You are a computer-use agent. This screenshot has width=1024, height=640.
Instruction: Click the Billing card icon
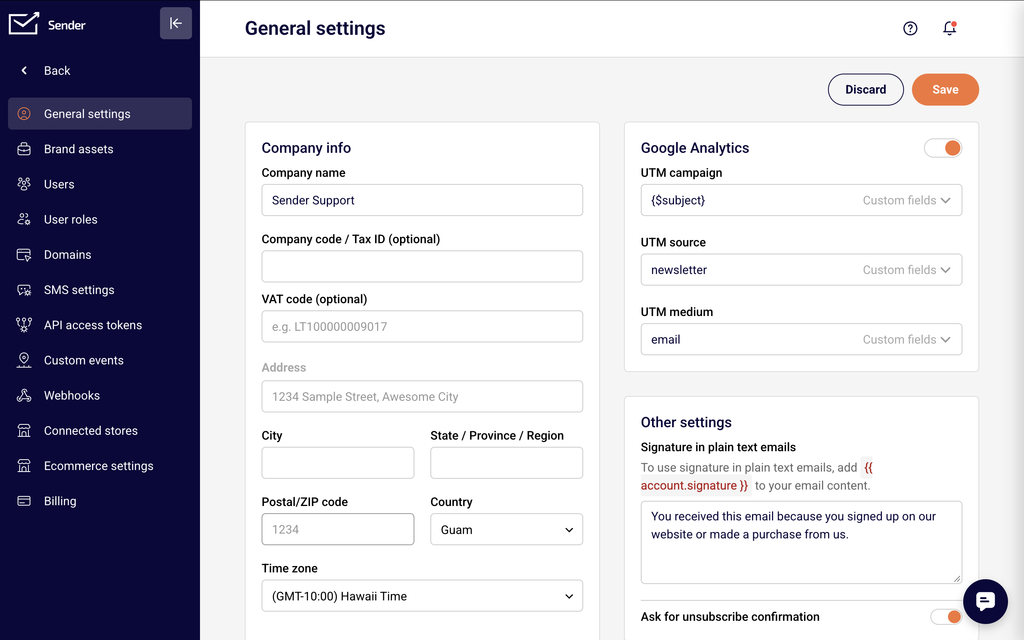click(24, 502)
